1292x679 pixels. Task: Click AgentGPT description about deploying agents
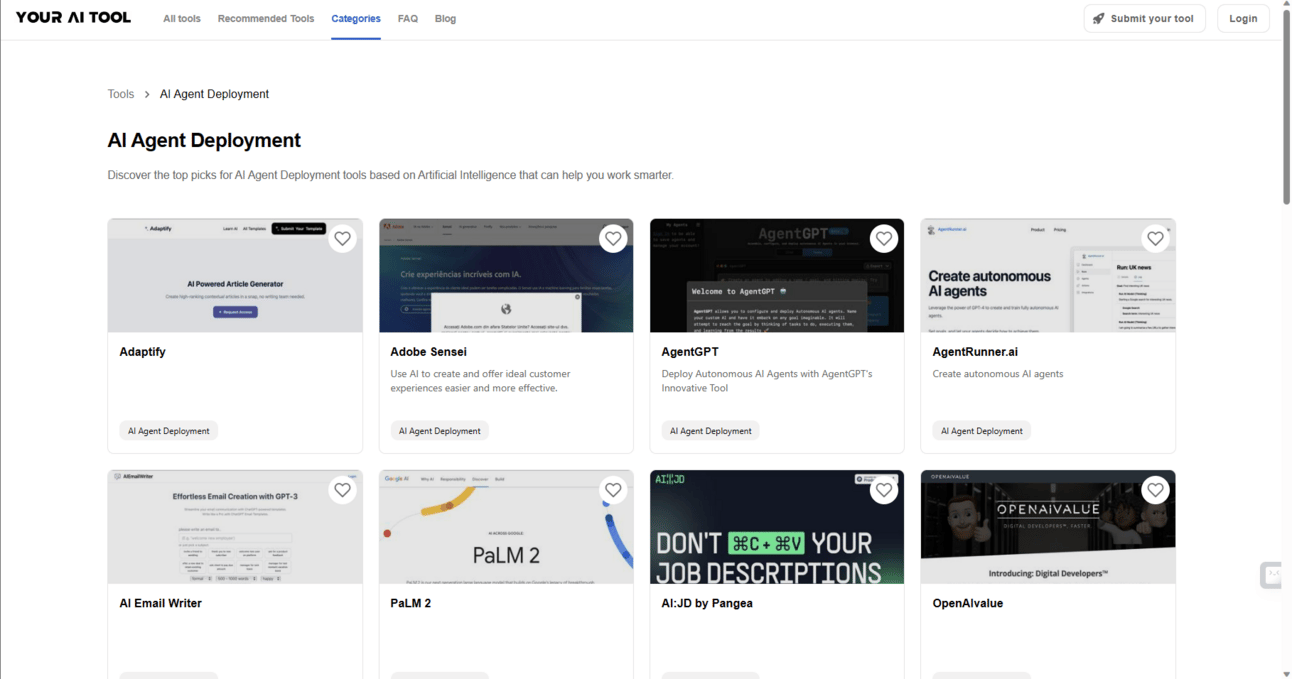click(x=767, y=381)
